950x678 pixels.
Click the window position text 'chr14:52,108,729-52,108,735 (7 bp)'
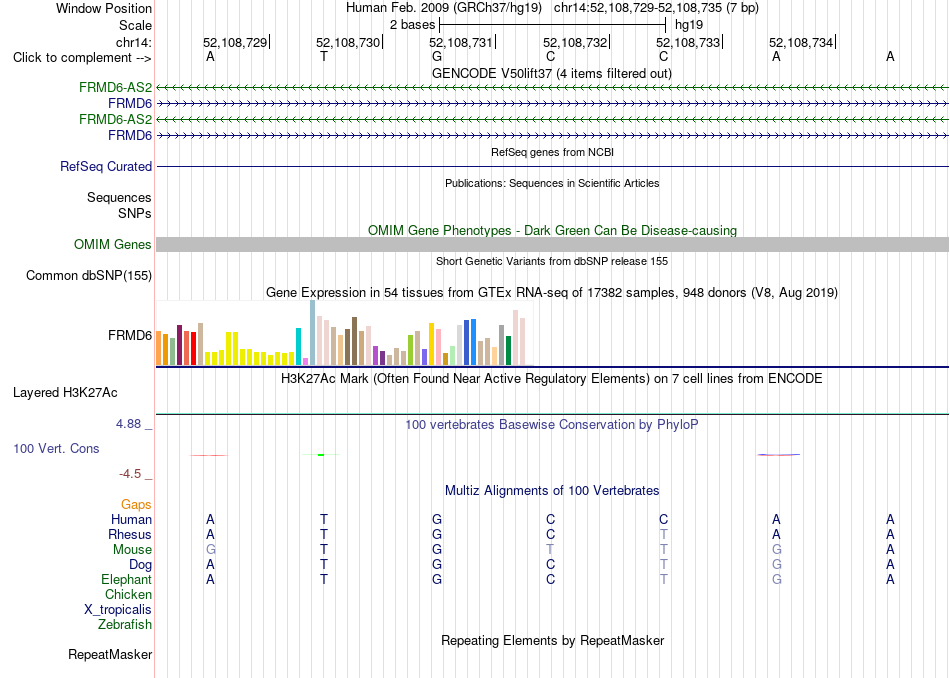pos(656,8)
